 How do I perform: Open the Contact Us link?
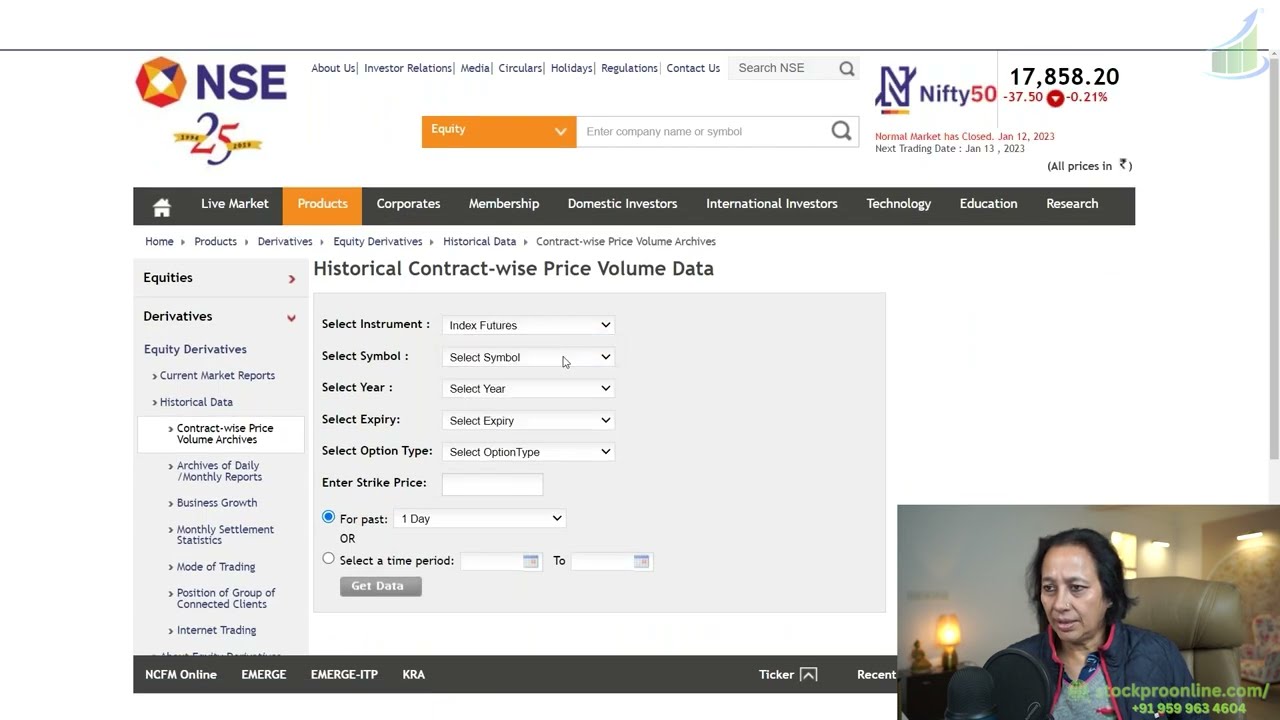point(693,68)
